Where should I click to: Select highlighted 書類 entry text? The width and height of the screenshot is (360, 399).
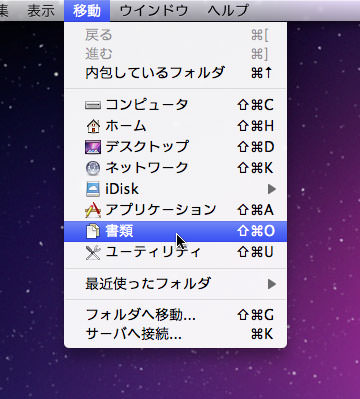coord(119,231)
